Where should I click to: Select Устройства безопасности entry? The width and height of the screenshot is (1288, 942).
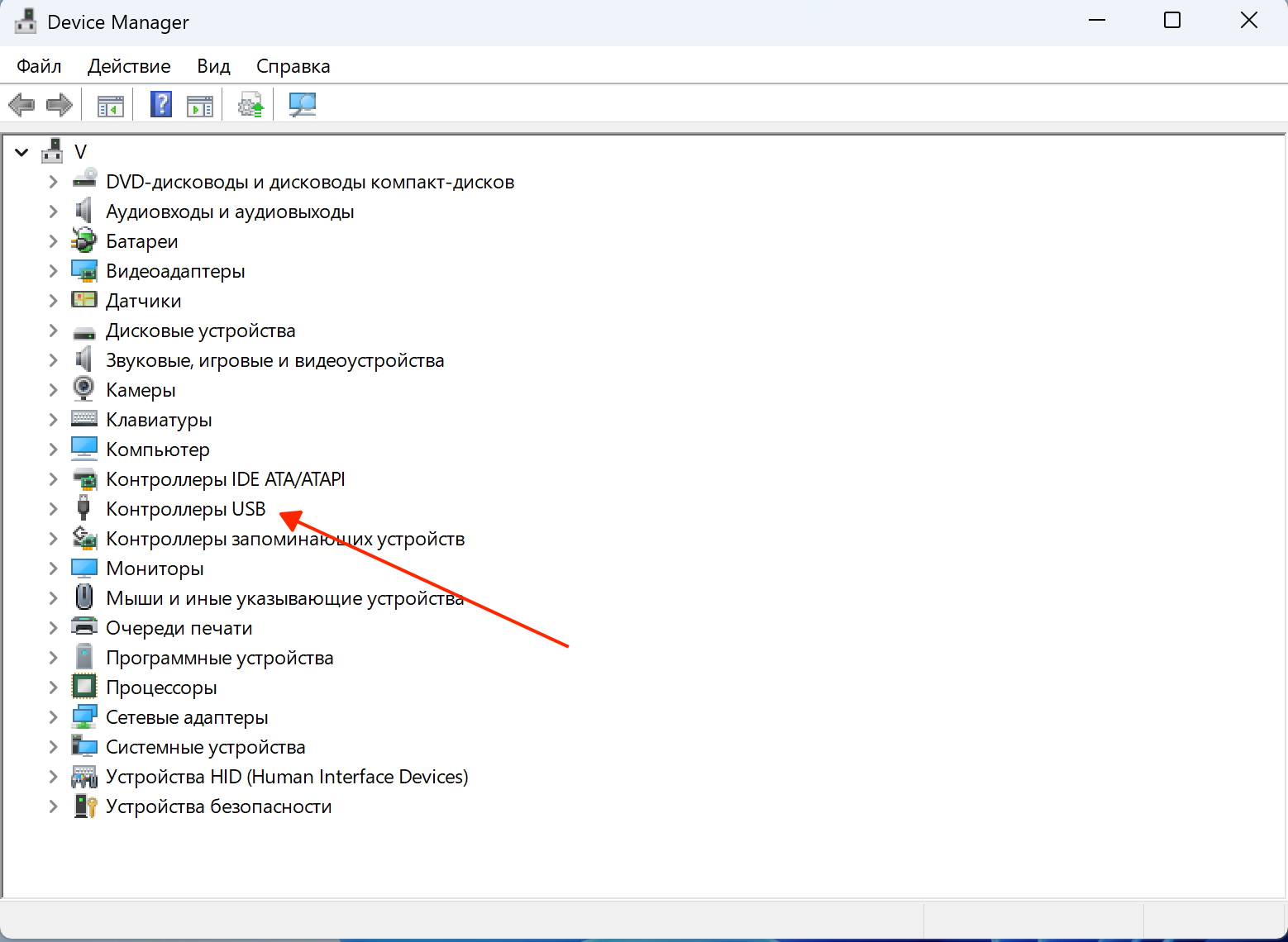(219, 806)
